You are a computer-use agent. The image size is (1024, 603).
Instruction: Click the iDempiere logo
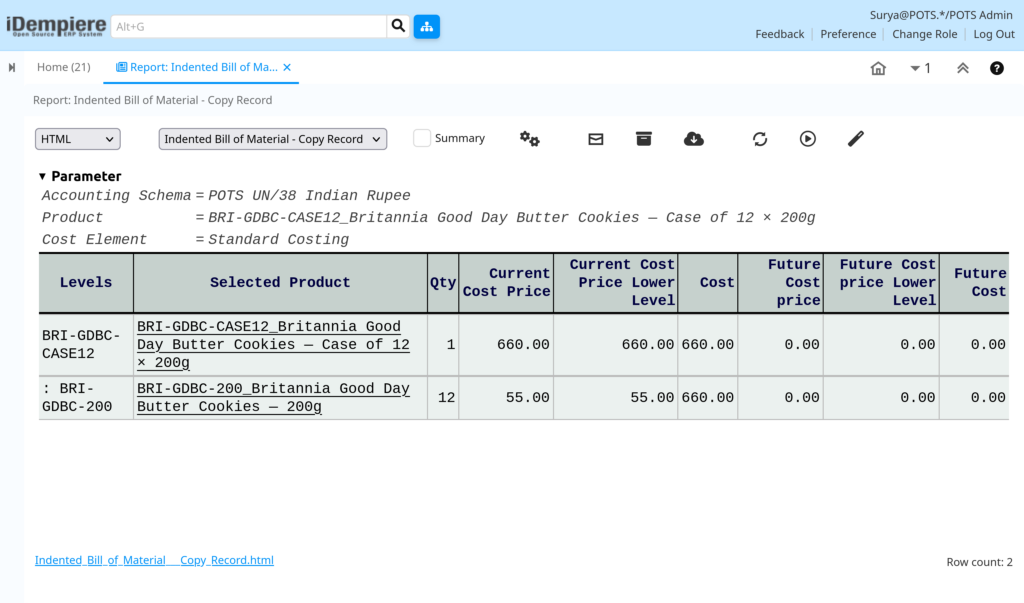(x=56, y=26)
